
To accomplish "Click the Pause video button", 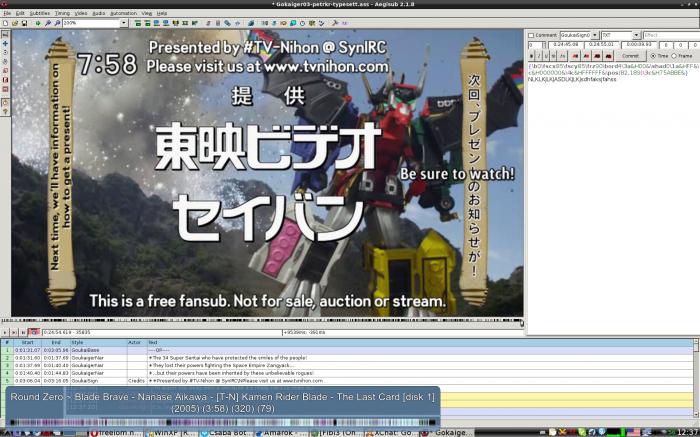I will [23, 332].
